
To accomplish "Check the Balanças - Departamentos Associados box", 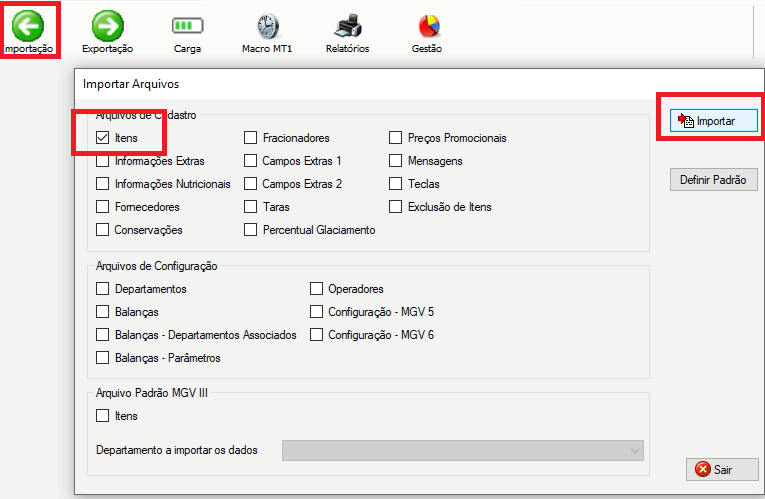I will [x=103, y=335].
